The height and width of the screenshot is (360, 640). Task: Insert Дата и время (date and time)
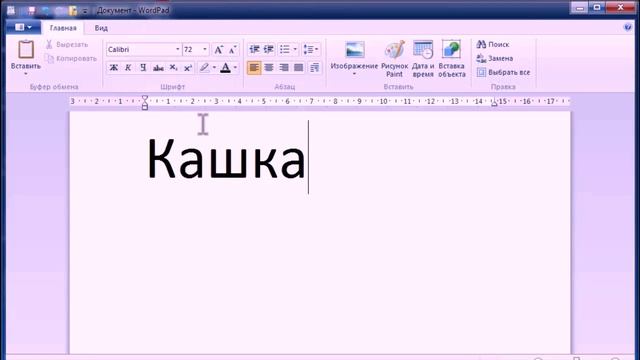423,58
